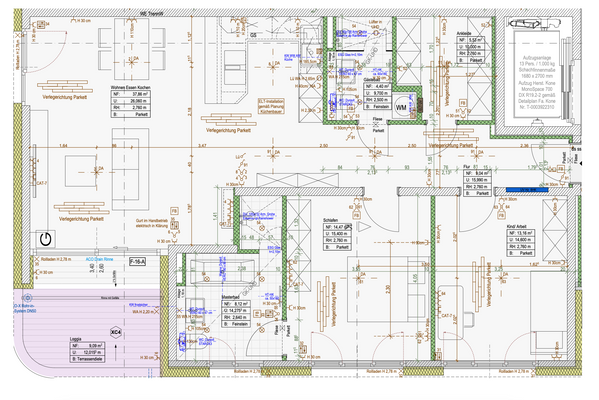599x400 pixels.
Task: Select the '2,36' horizontal dimension
Action: pyautogui.click(x=525, y=146)
